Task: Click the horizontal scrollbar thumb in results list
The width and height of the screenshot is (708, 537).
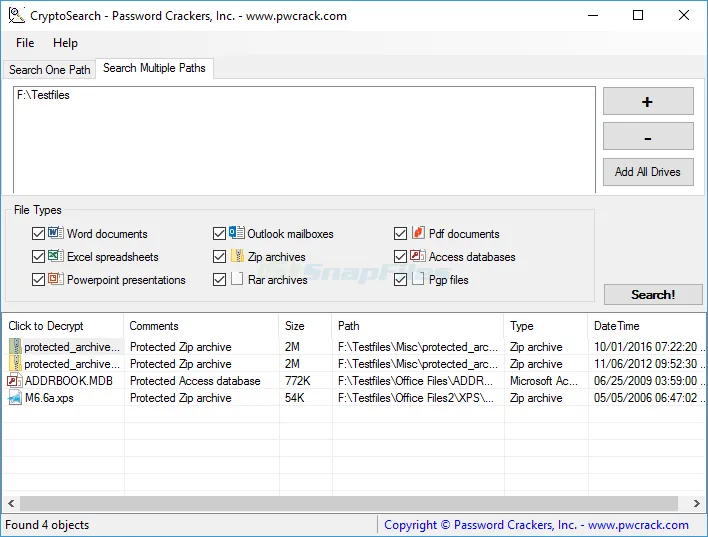Action: click(349, 503)
